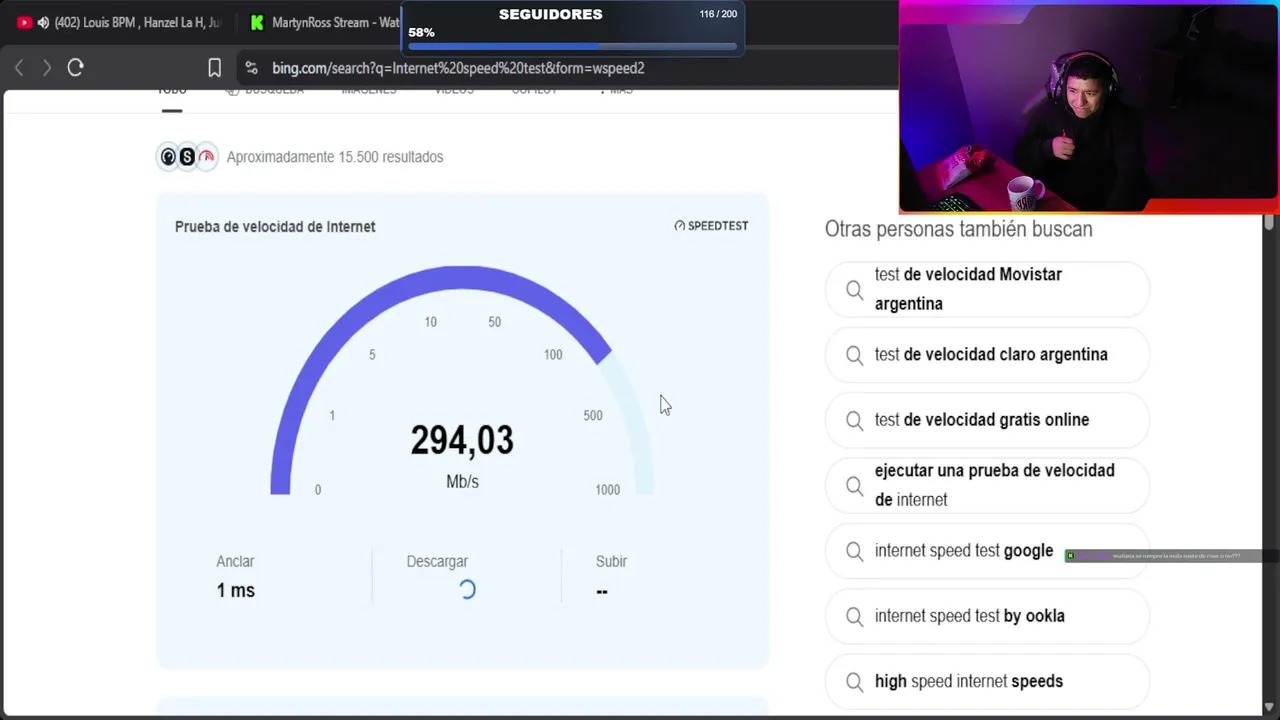Image resolution: width=1280 pixels, height=720 pixels.
Task: Click search icon beside high speed internet speeds
Action: 854,682
